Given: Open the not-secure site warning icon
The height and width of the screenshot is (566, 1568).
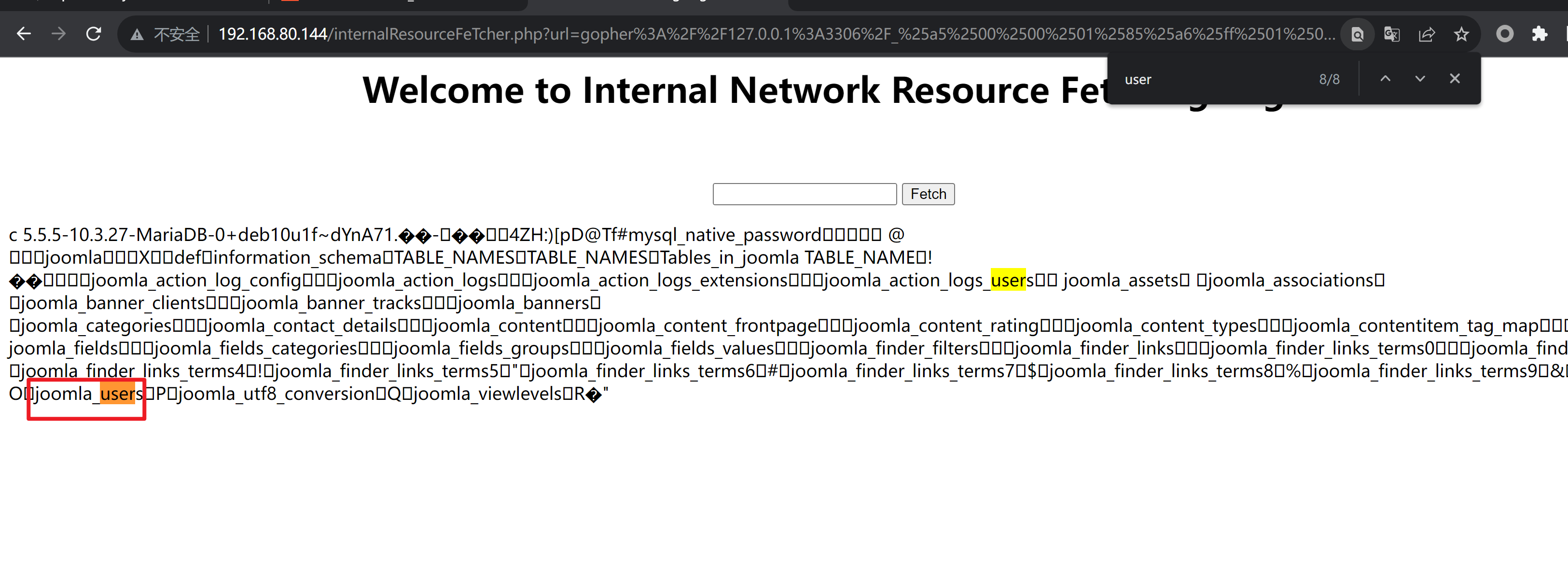Looking at the screenshot, I should [137, 35].
